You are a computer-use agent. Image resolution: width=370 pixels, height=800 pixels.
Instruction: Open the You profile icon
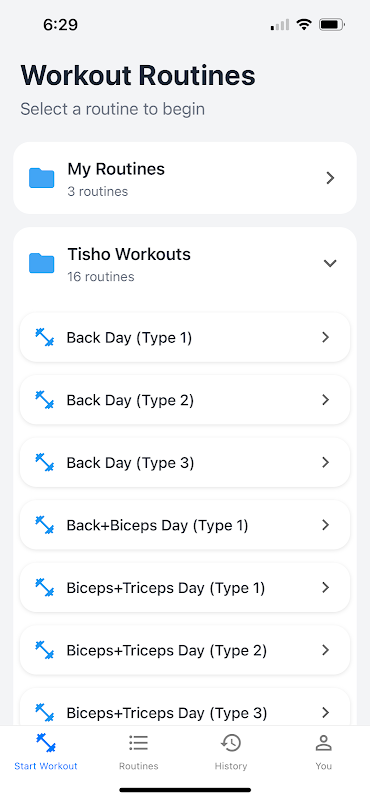324,743
